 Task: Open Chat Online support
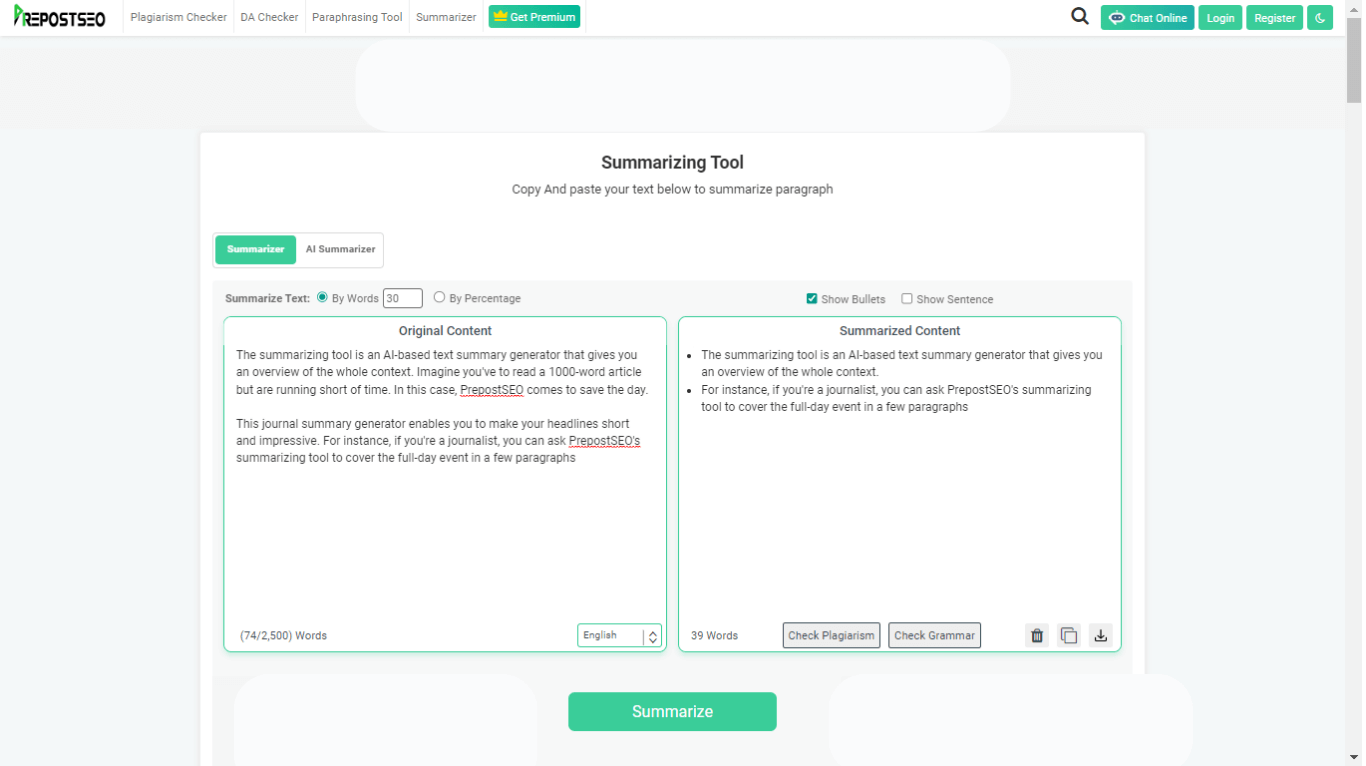1147,18
